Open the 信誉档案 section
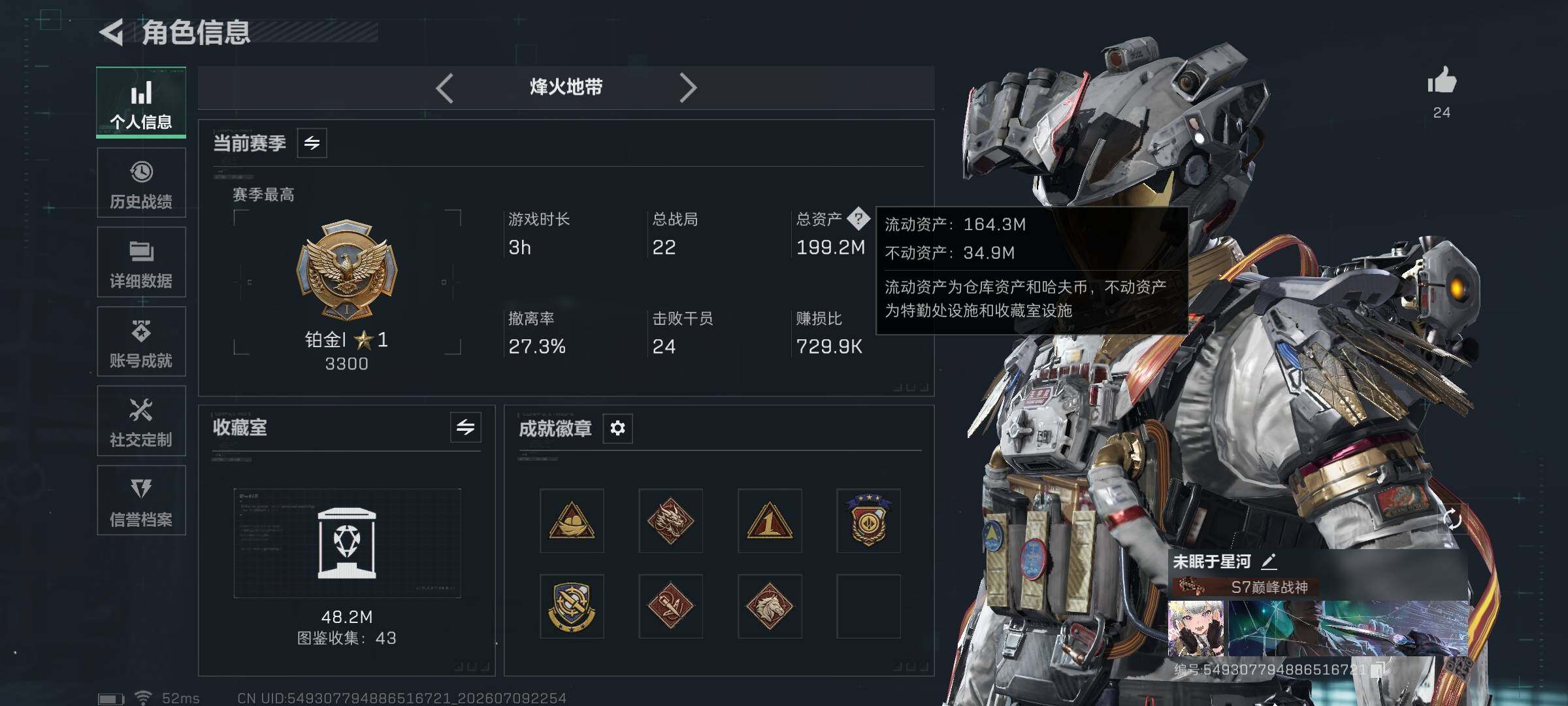Image resolution: width=1568 pixels, height=706 pixels. tap(141, 501)
